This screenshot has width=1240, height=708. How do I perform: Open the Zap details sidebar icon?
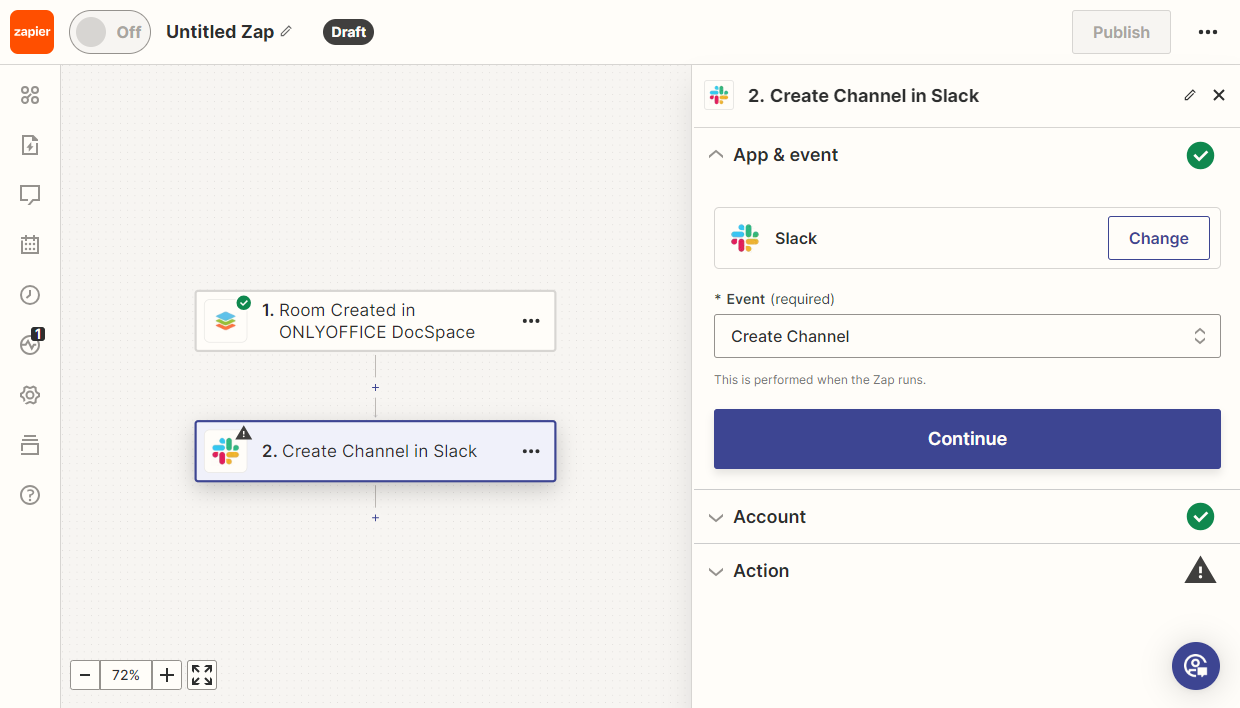click(x=30, y=146)
